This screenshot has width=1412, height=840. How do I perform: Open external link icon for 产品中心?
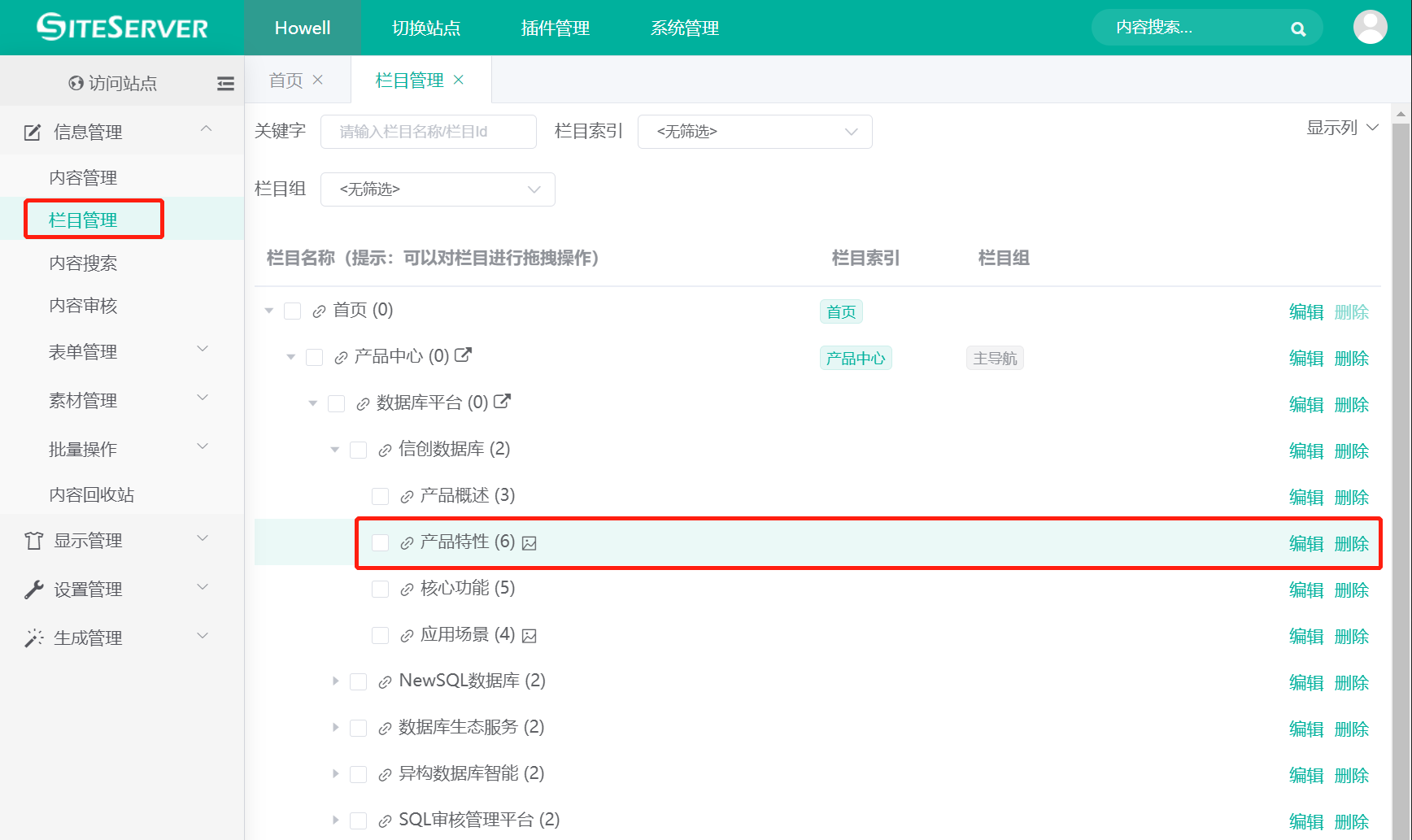pyautogui.click(x=463, y=355)
